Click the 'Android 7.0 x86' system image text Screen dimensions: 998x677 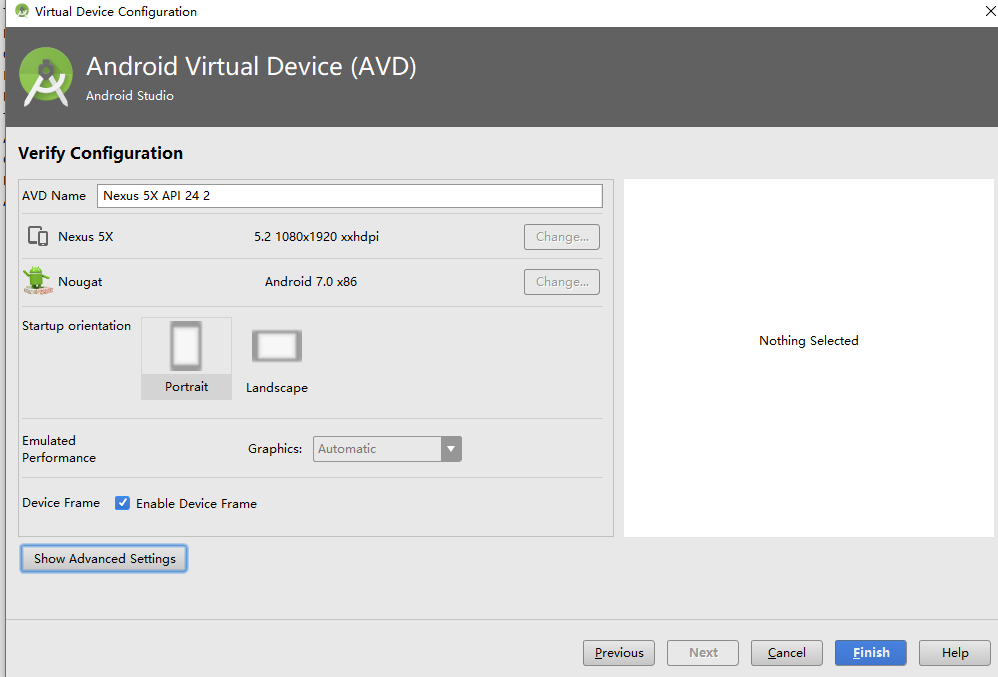(x=311, y=282)
